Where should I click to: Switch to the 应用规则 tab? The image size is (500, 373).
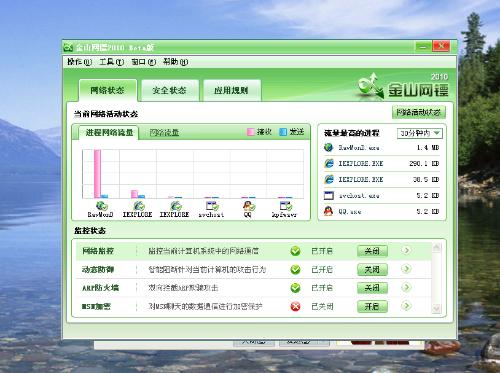[x=231, y=90]
